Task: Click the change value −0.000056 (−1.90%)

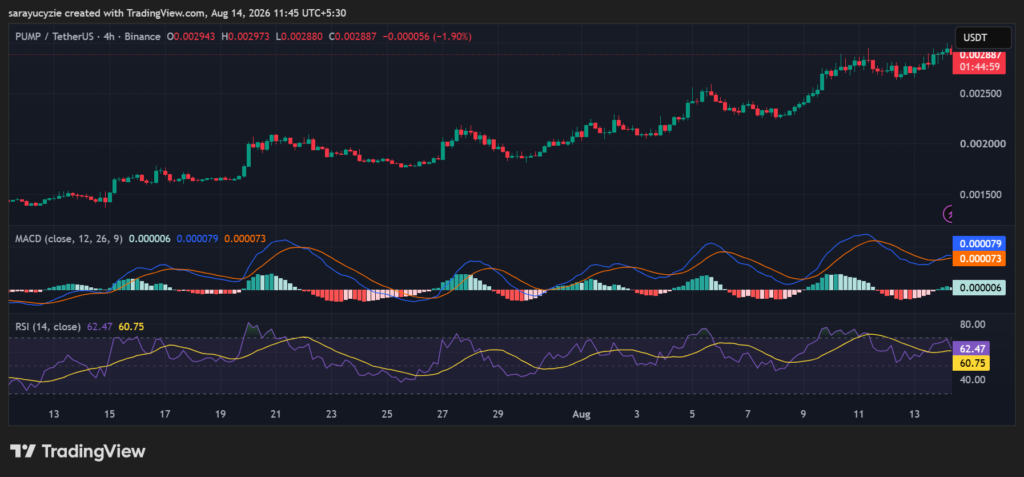Action: click(x=428, y=37)
